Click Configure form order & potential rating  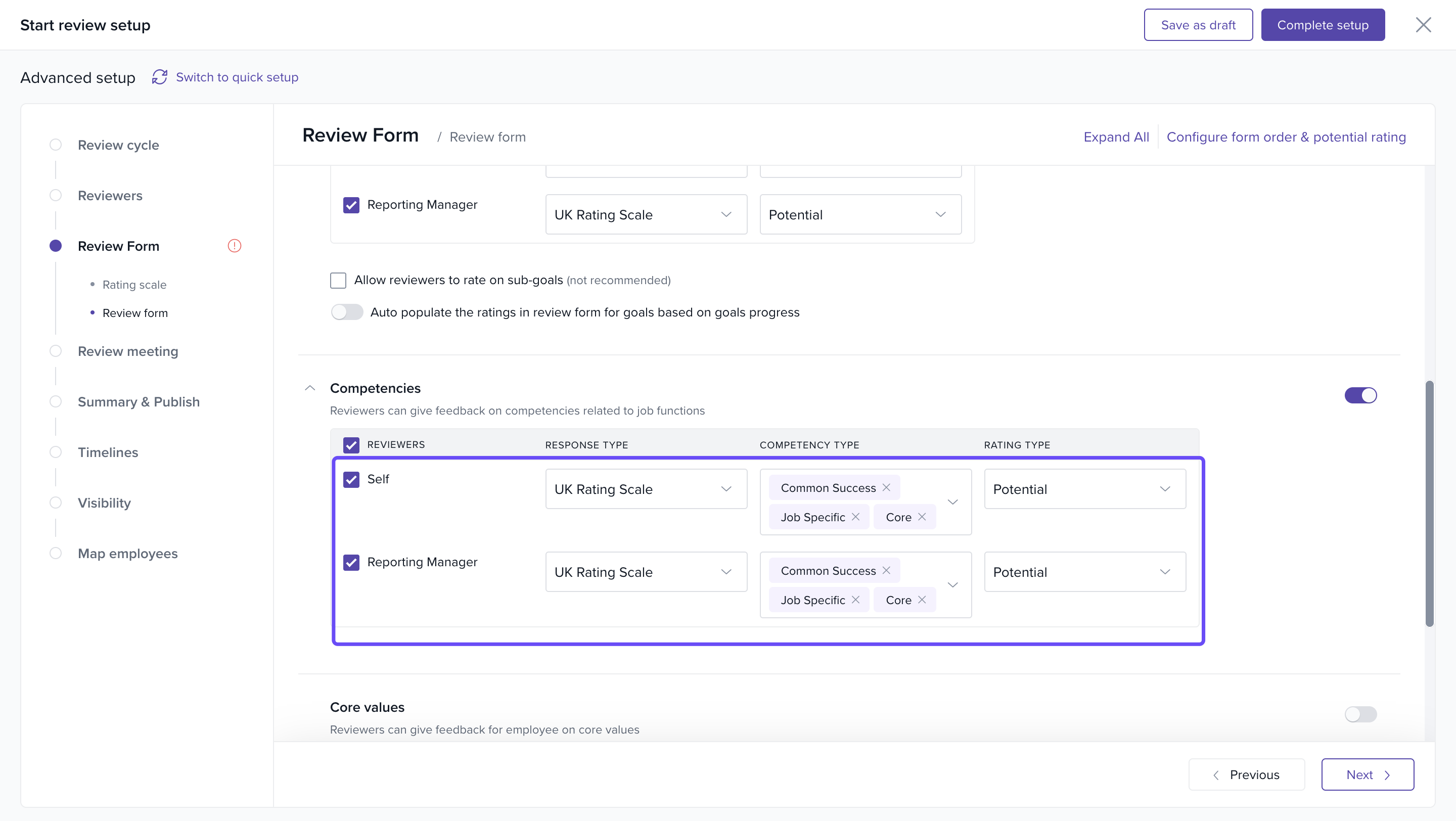click(1286, 138)
